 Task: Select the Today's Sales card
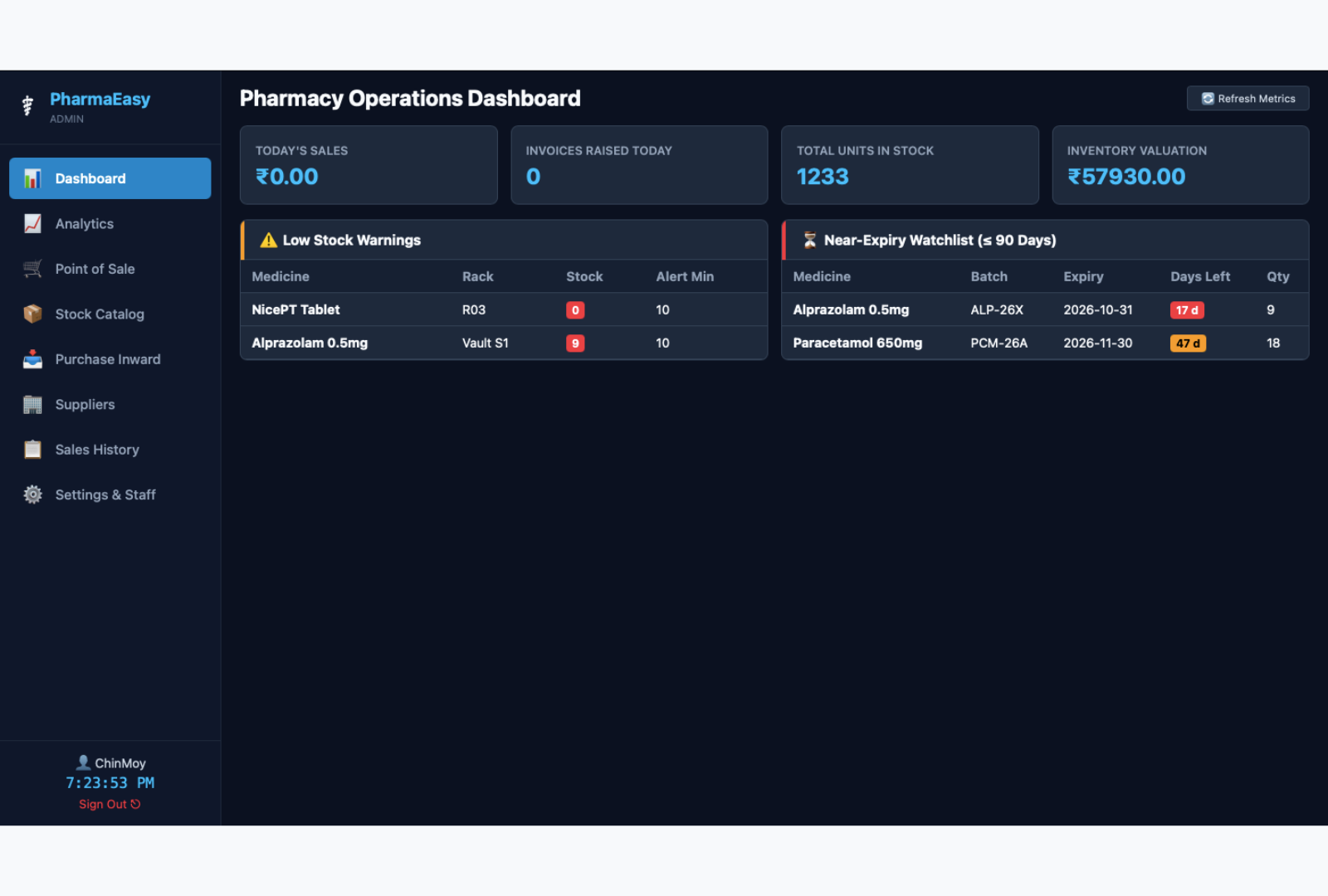[369, 165]
